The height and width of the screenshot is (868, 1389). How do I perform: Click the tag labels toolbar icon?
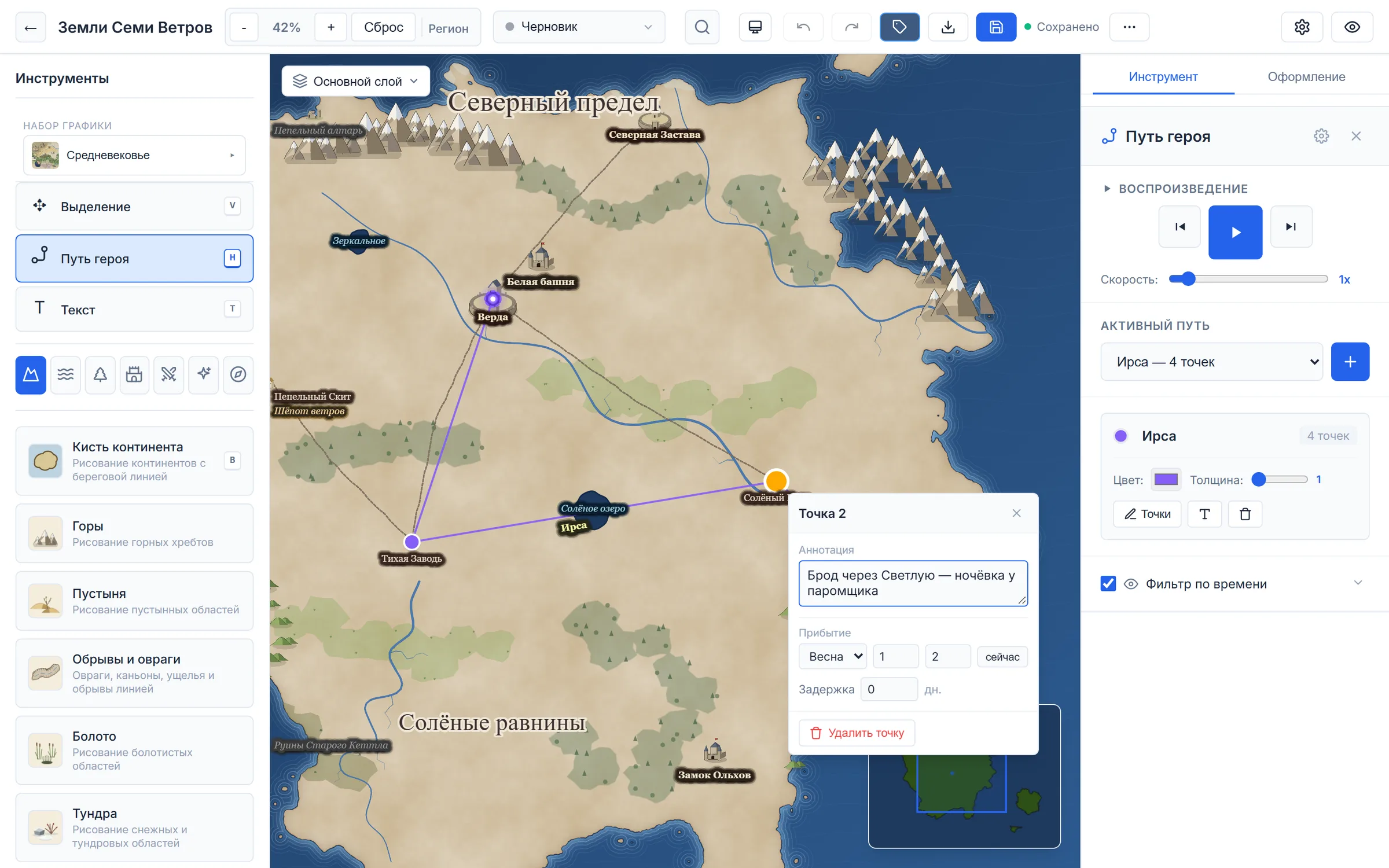pyautogui.click(x=899, y=27)
